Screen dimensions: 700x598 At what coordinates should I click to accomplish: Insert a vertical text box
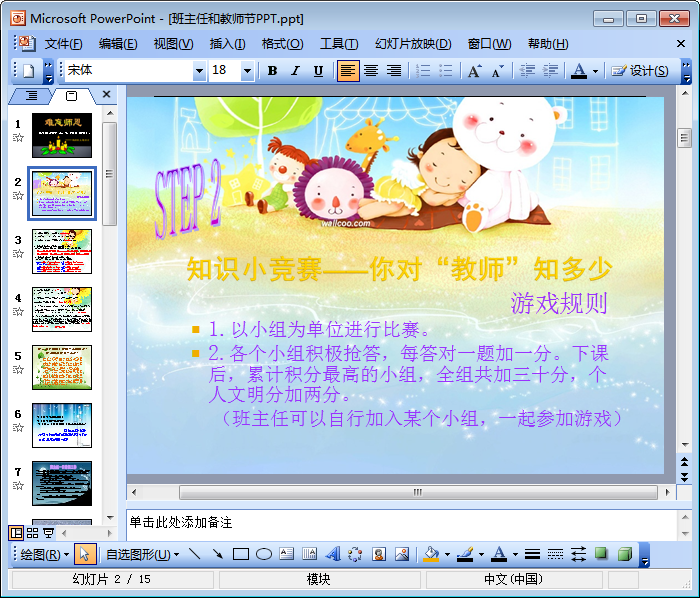pyautogui.click(x=309, y=555)
